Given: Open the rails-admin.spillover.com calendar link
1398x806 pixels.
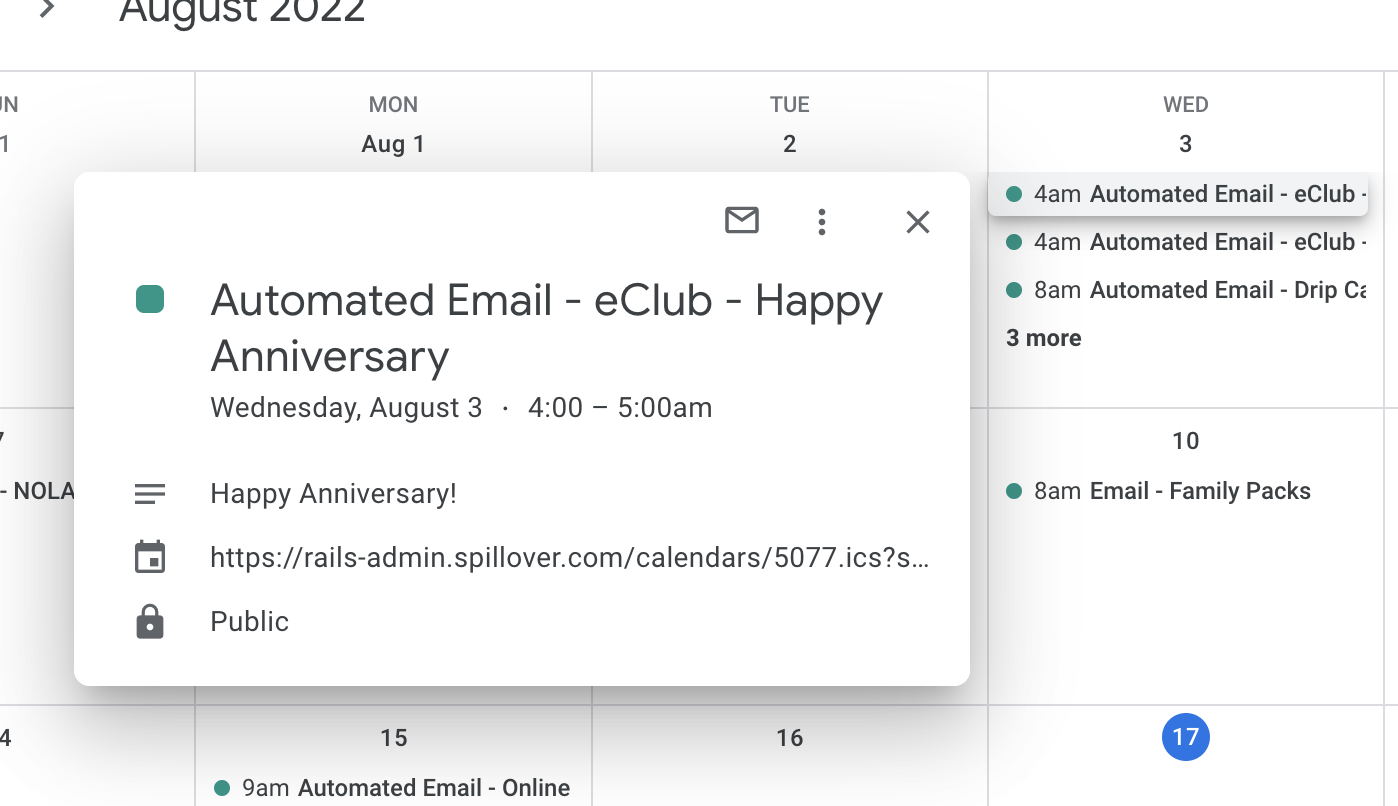Looking at the screenshot, I should pos(570,558).
